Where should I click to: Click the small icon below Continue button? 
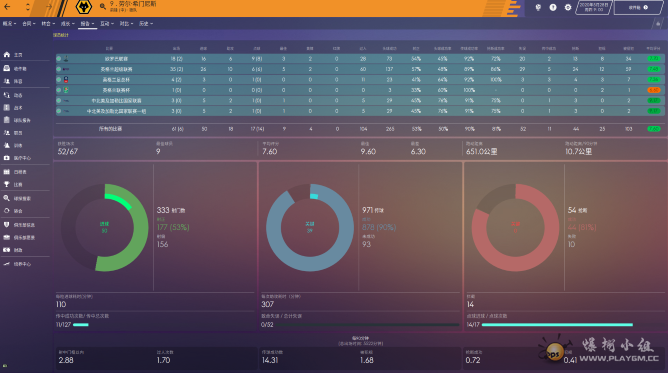[x=658, y=24]
